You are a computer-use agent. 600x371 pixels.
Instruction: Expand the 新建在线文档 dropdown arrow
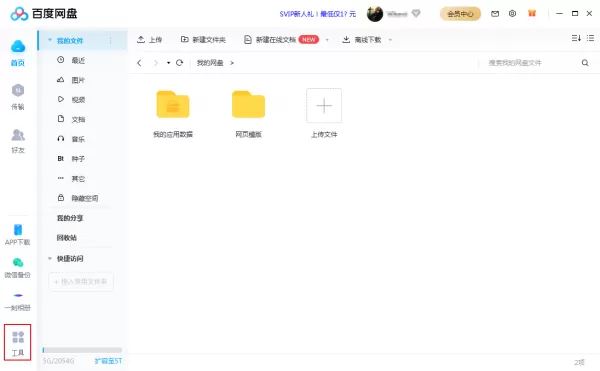pyautogui.click(x=327, y=40)
